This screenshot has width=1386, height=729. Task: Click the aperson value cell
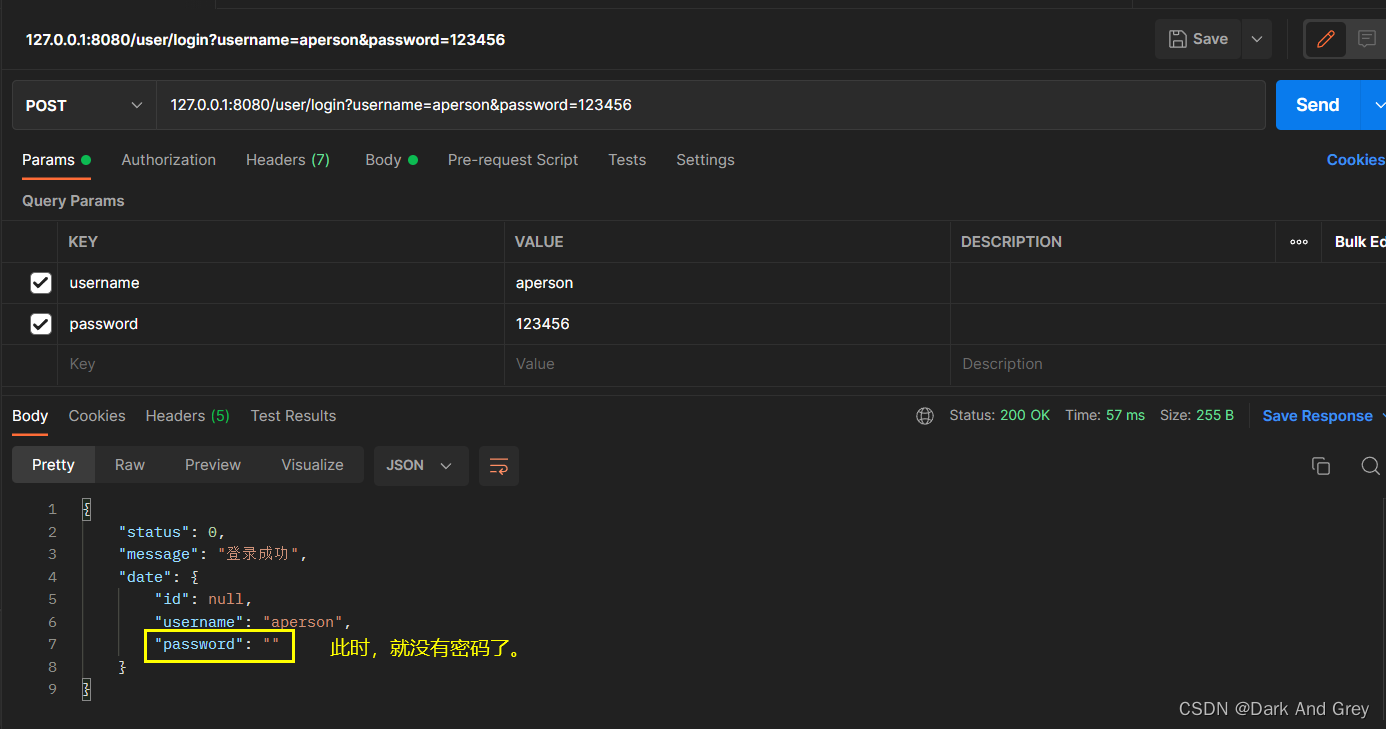(727, 283)
